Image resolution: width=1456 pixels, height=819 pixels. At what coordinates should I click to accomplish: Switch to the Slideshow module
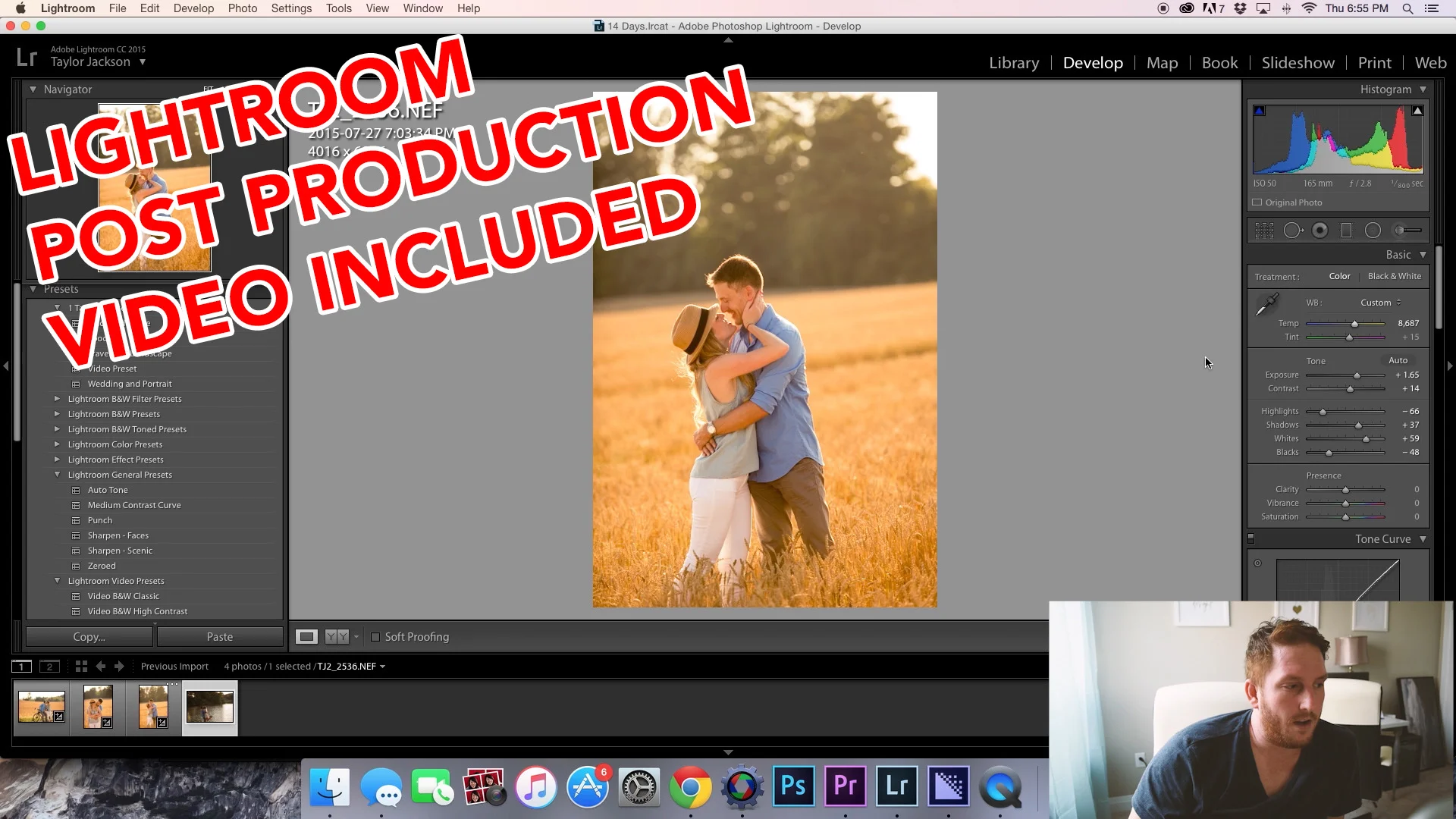(1298, 63)
